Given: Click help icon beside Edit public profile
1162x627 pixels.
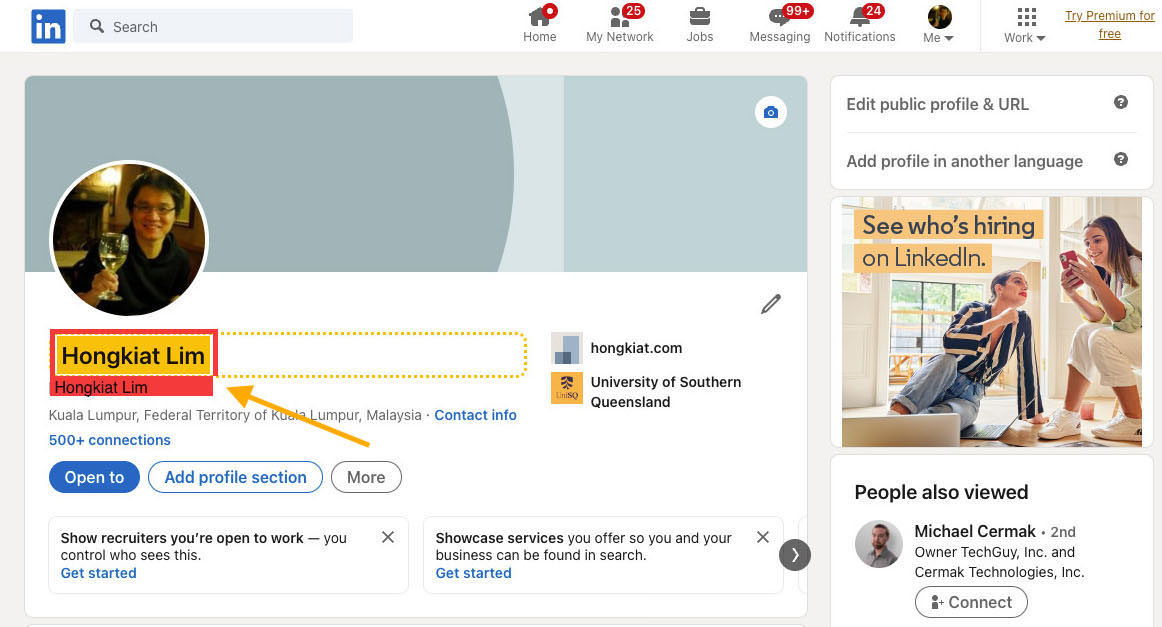Looking at the screenshot, I should pyautogui.click(x=1120, y=102).
